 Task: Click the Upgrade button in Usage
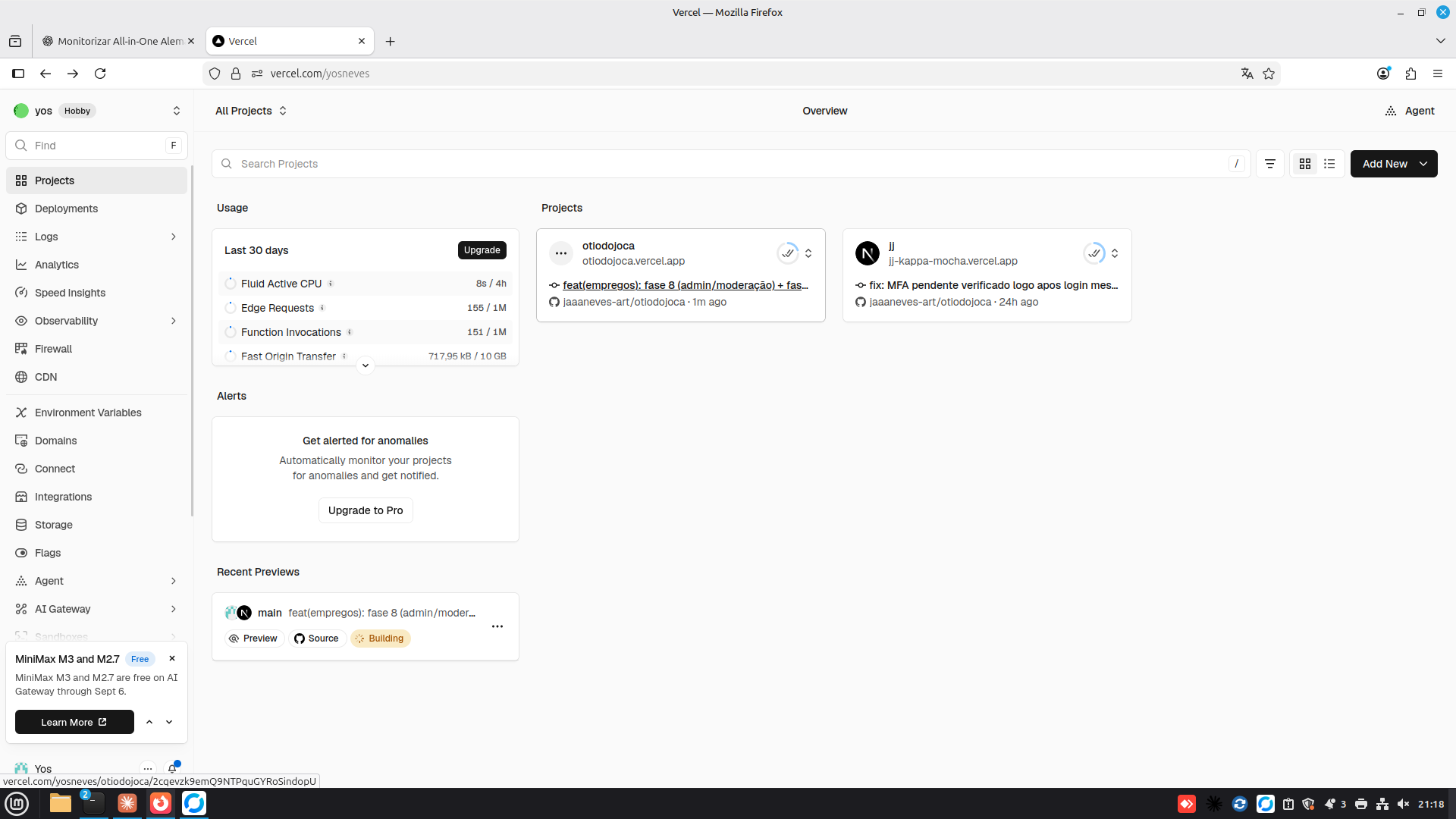[x=482, y=250]
